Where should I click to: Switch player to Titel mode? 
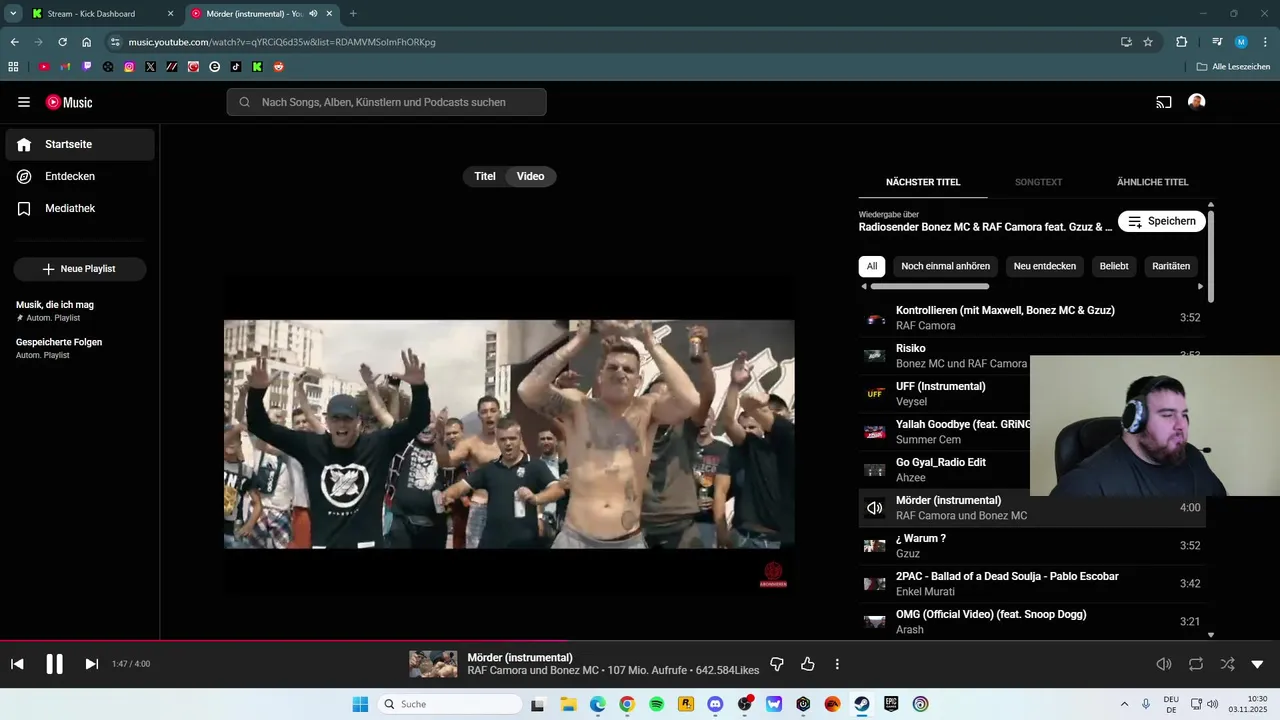pos(485,176)
